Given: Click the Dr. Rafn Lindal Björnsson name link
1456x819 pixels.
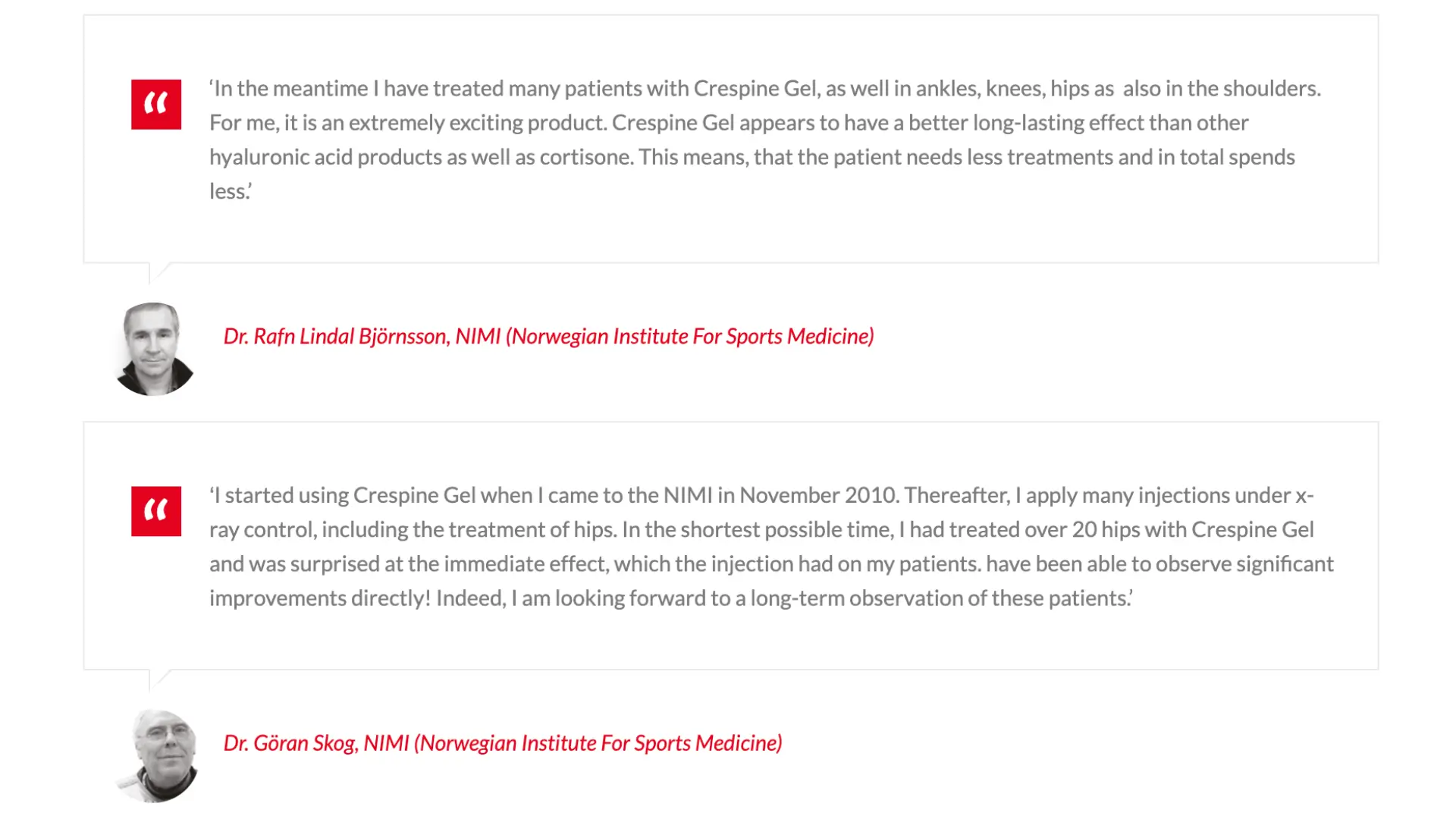Looking at the screenshot, I should click(x=336, y=336).
